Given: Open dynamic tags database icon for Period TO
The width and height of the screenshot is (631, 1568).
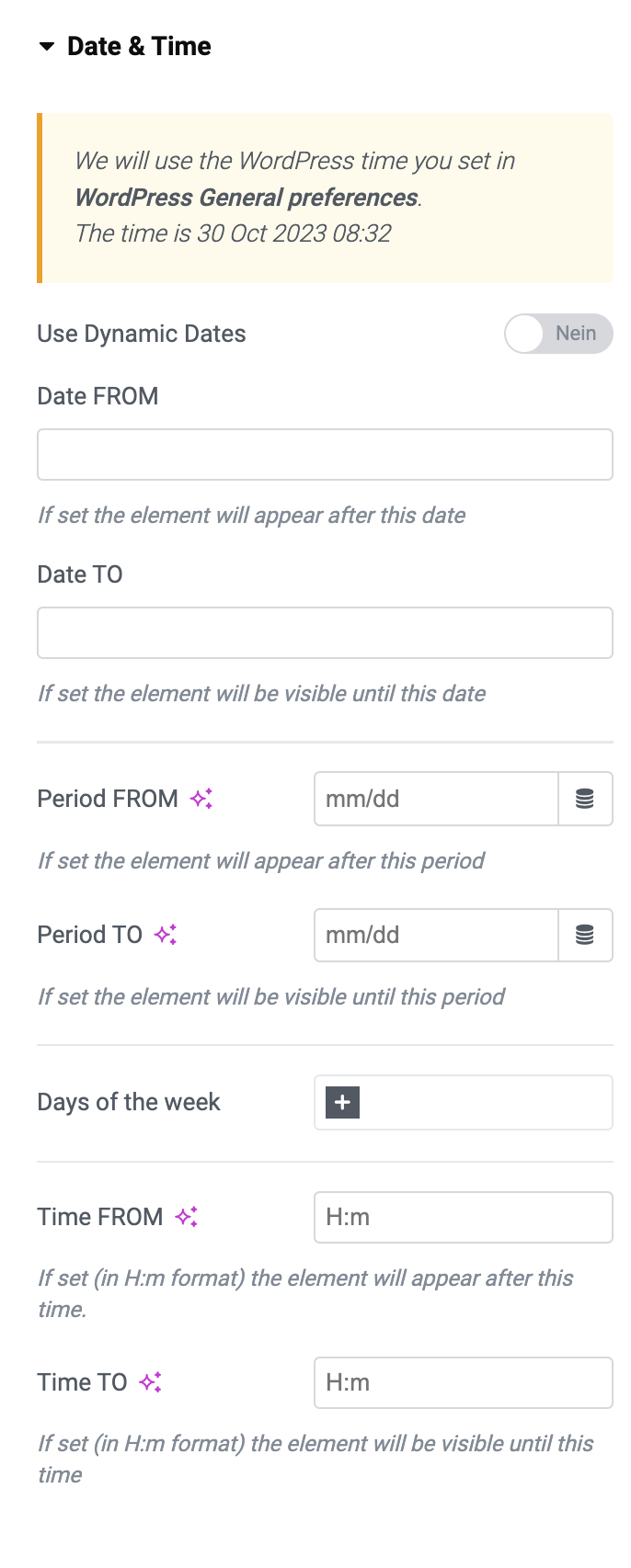Looking at the screenshot, I should point(585,935).
